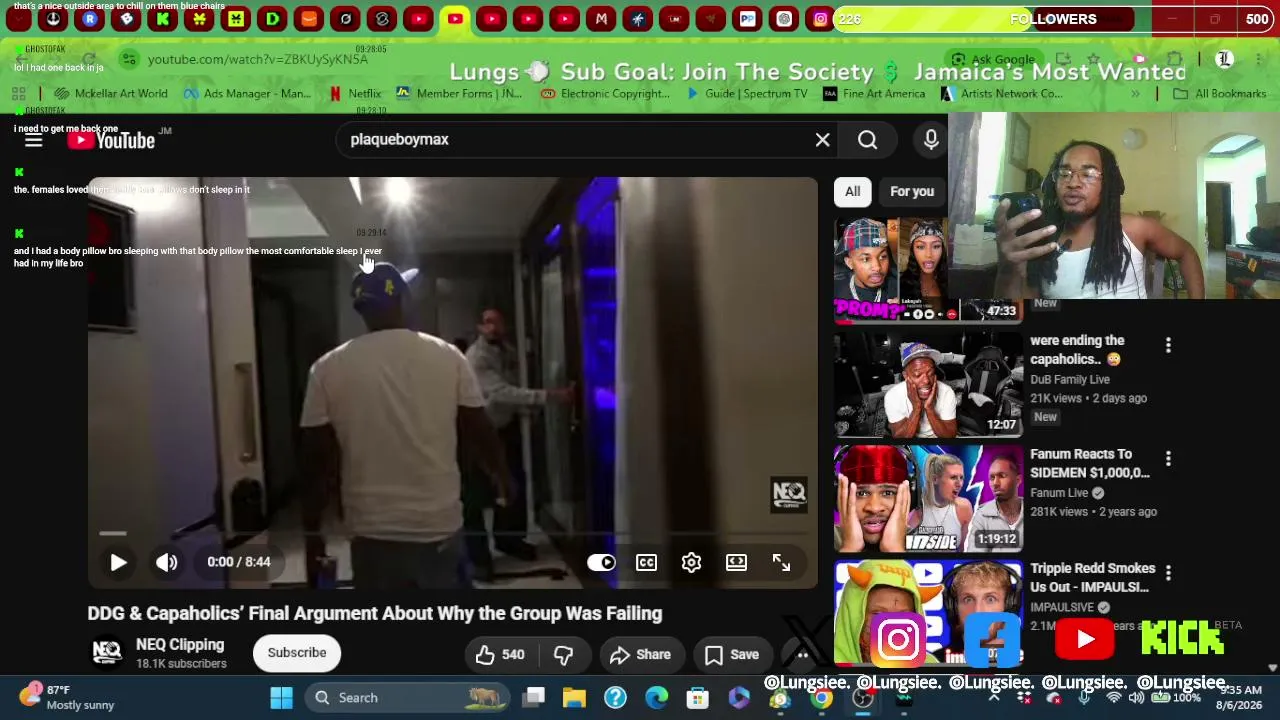Click the '0:00 / 8:44' time display

pyautogui.click(x=239, y=562)
